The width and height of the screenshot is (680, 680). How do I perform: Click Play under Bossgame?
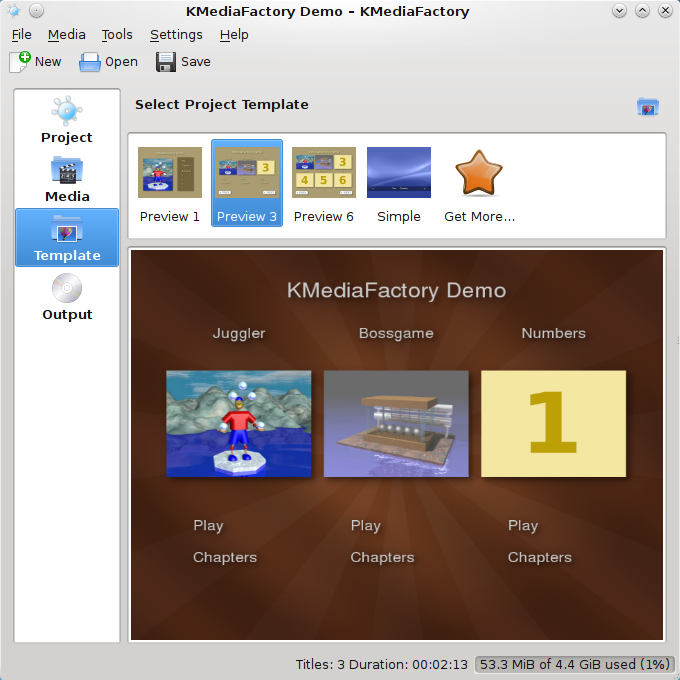coord(366,526)
